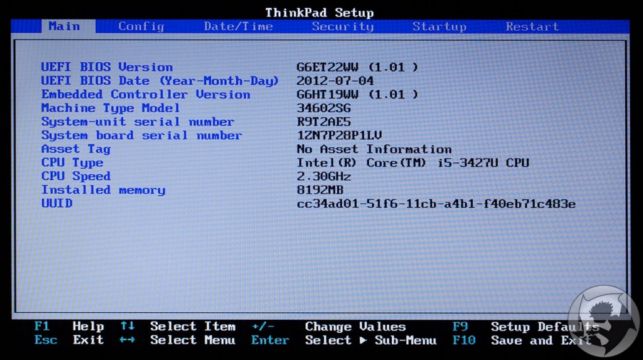This screenshot has width=643, height=360.
Task: Click the board serial 1ZN7P28P1LV
Action: click(339, 135)
